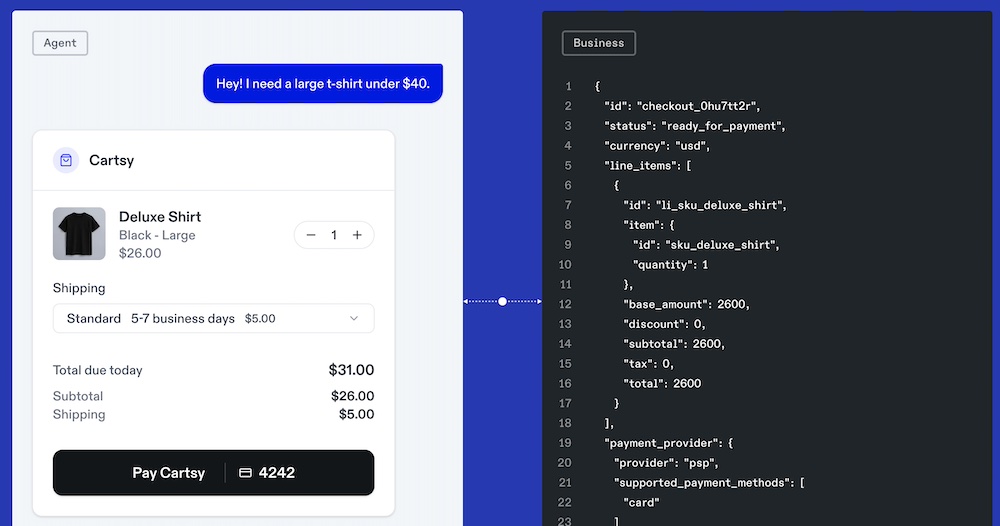
Task: Open the Deluxe Shirt product thumbnail
Action: tap(79, 234)
